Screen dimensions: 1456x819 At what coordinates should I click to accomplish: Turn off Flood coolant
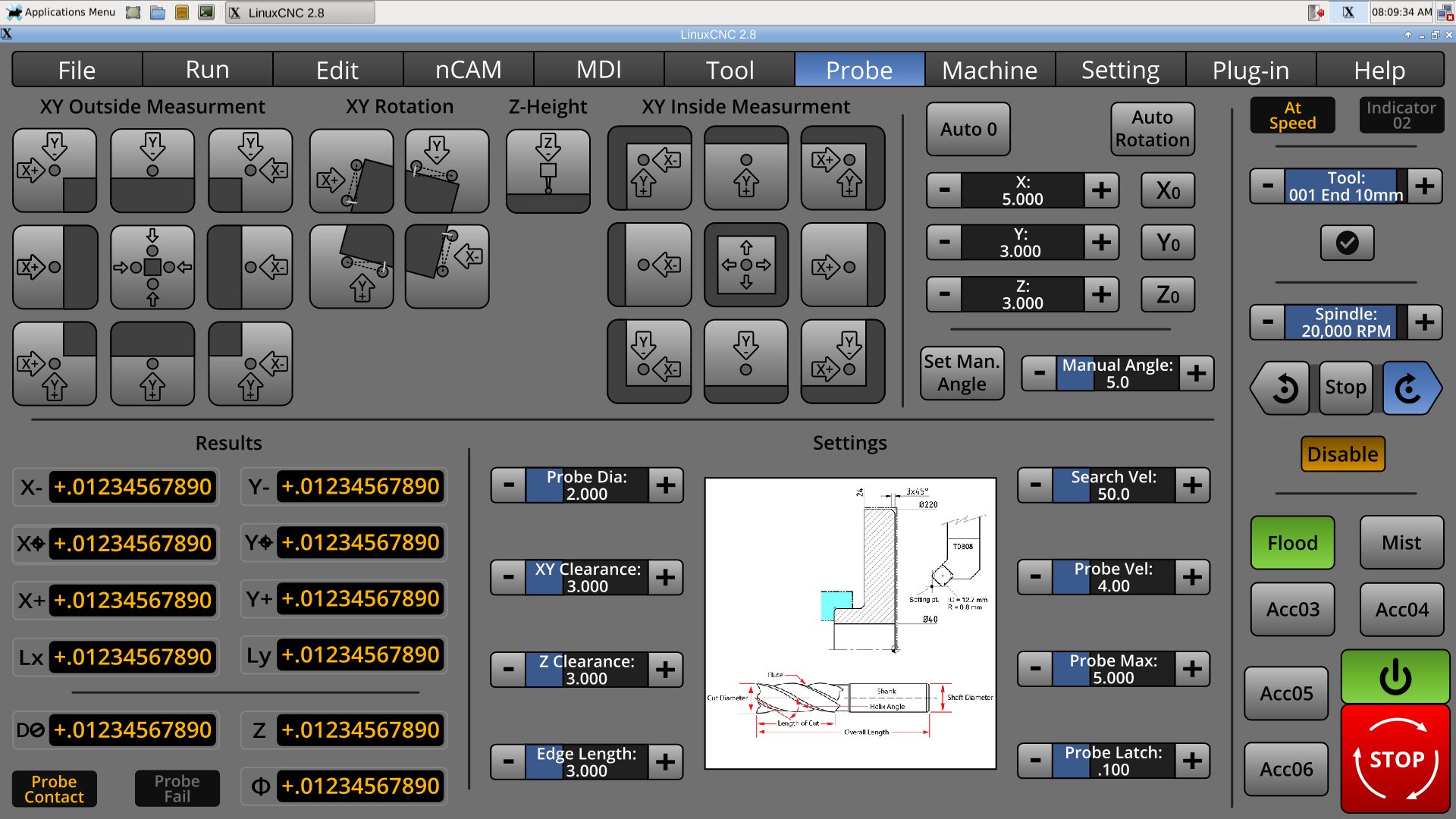click(1291, 542)
